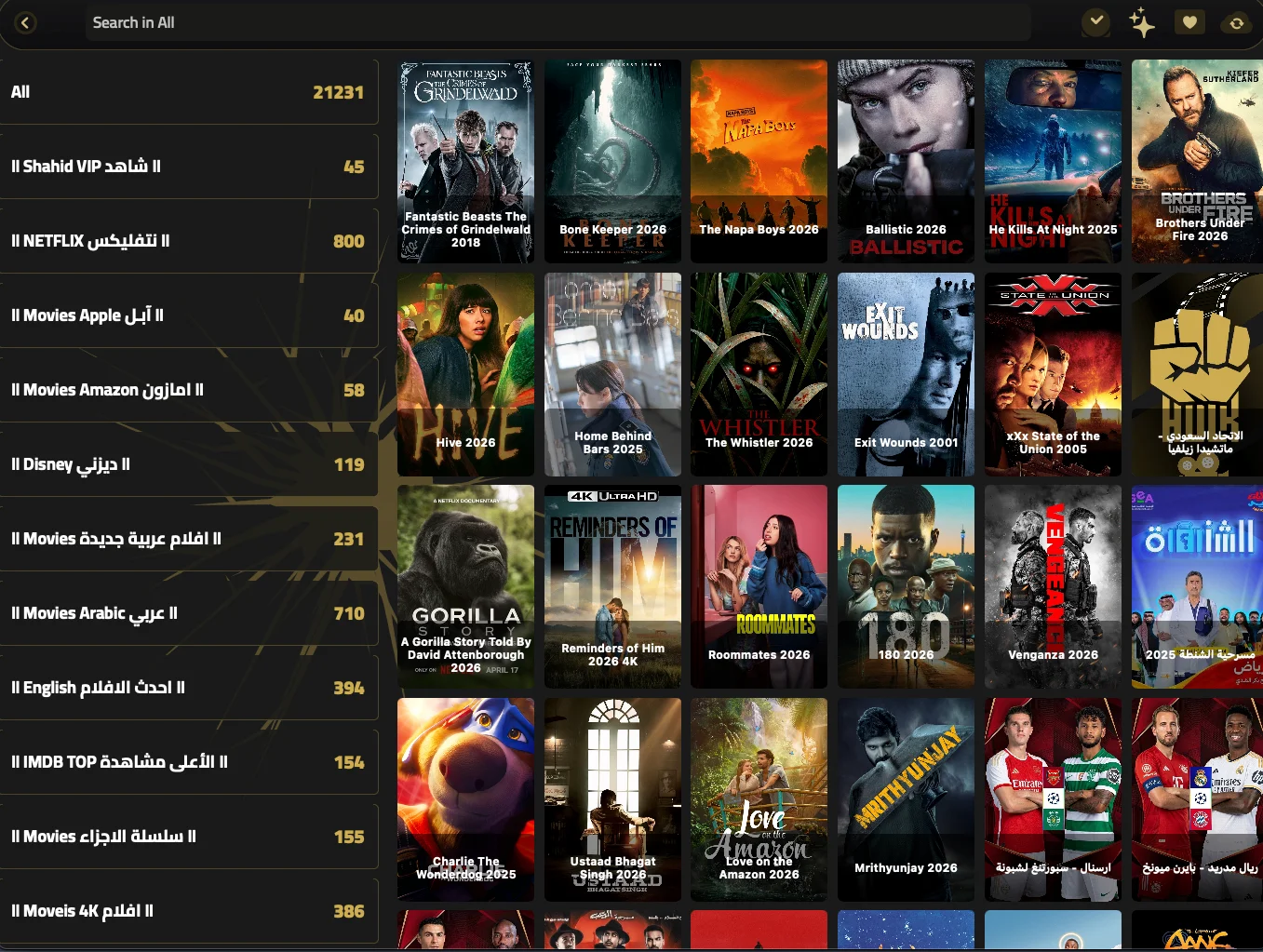Open the Arsenal vs Sporting match poster
Screen dimensions: 1263x952
pyautogui.click(x=1053, y=799)
